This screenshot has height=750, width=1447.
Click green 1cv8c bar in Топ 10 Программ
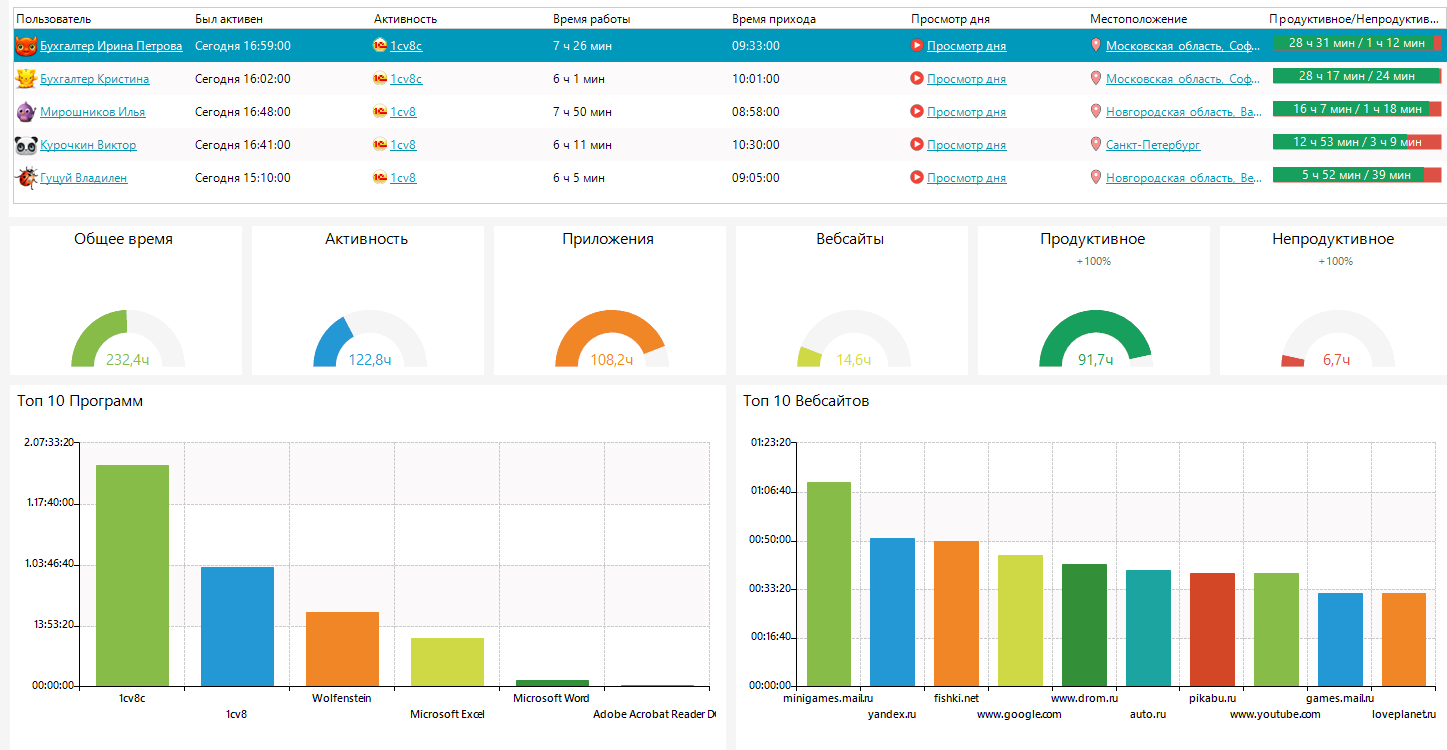[x=132, y=575]
